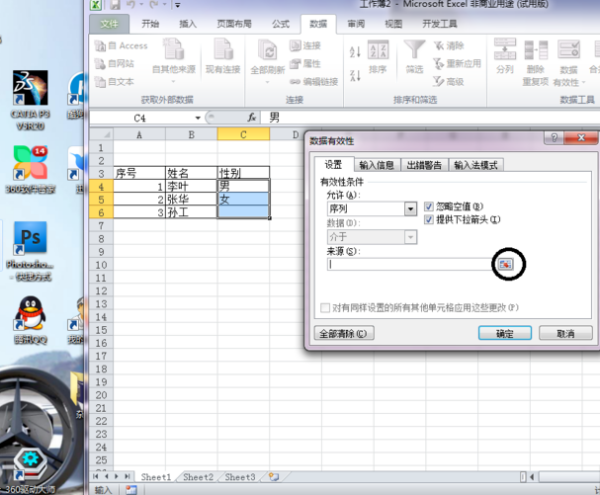Open the File (文件) tab

click(x=109, y=24)
